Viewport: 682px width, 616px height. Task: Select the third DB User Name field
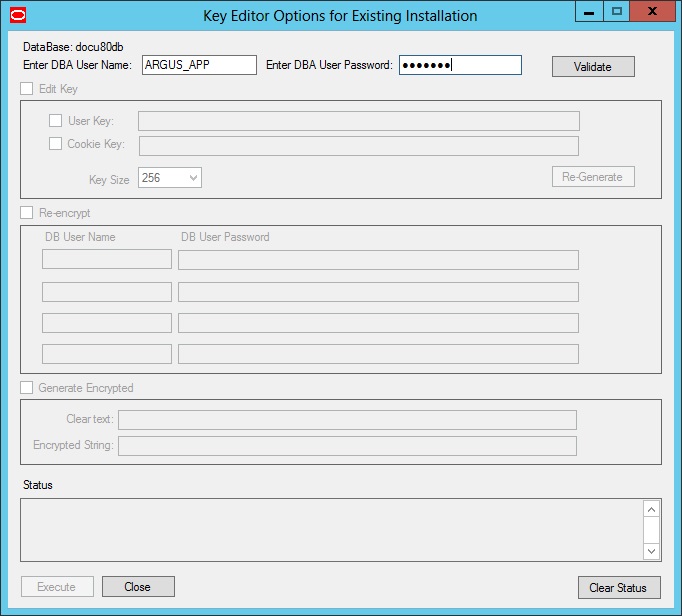coord(107,323)
